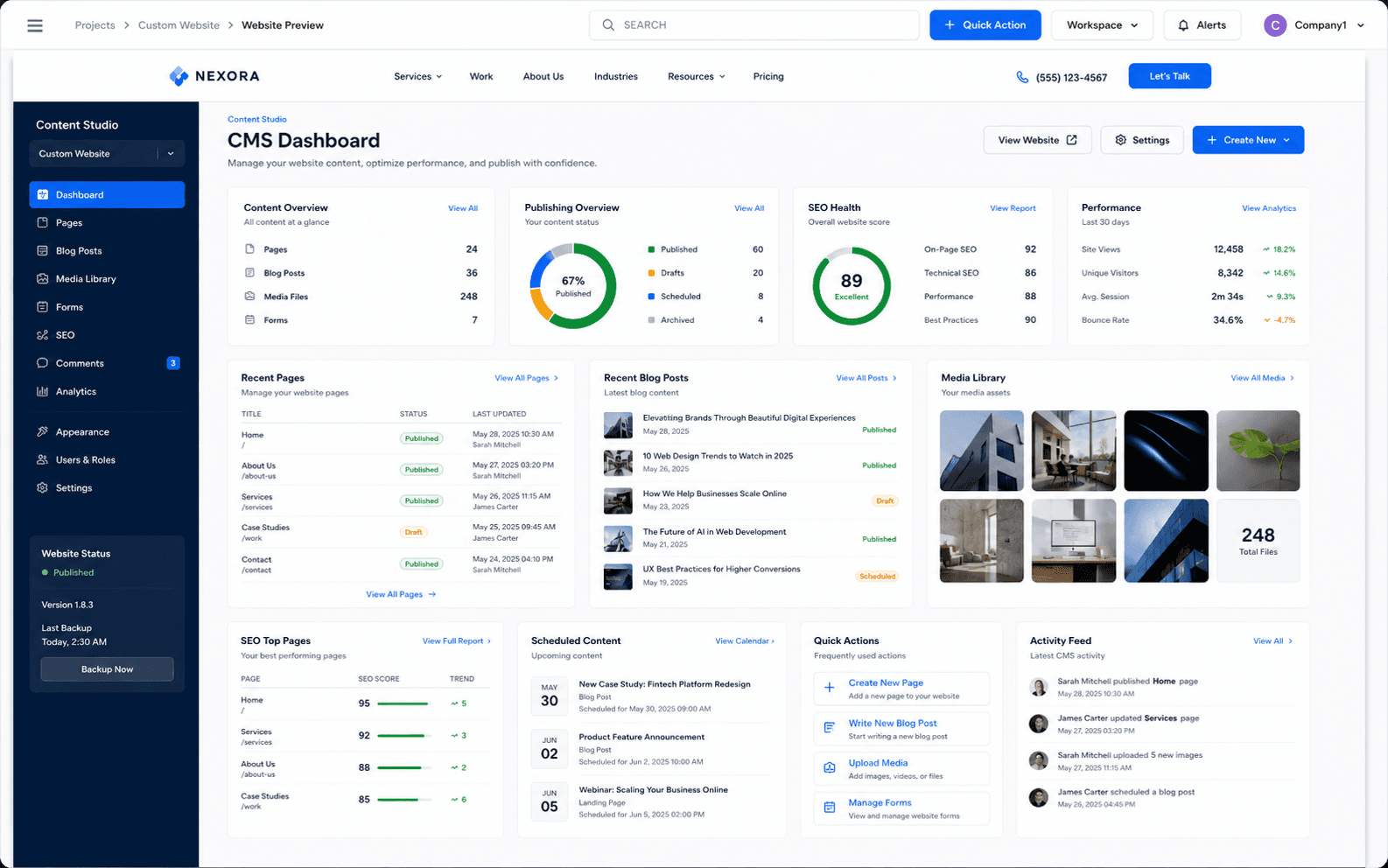Open the Create New dropdown arrow
The width and height of the screenshot is (1388, 868).
pyautogui.click(x=1286, y=140)
